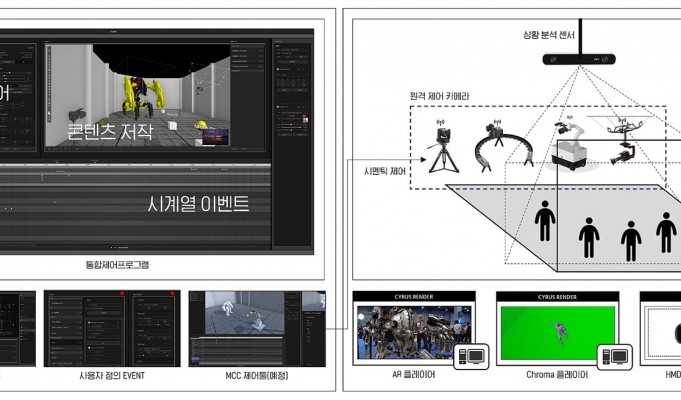Select the overhead drone rig camera
The width and height of the screenshot is (681, 400).
pyautogui.click(x=624, y=138)
